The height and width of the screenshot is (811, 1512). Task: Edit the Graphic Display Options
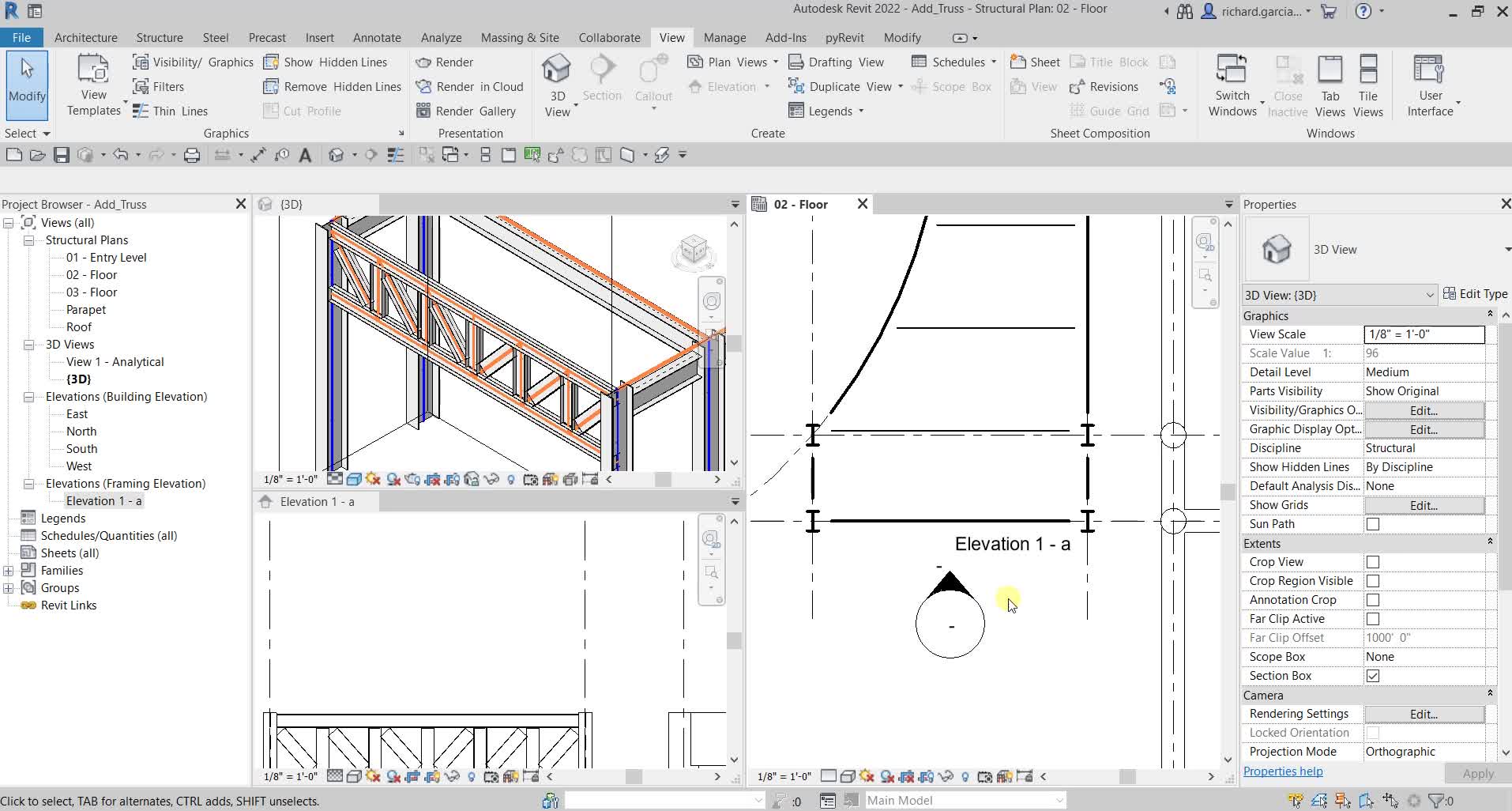click(1423, 429)
